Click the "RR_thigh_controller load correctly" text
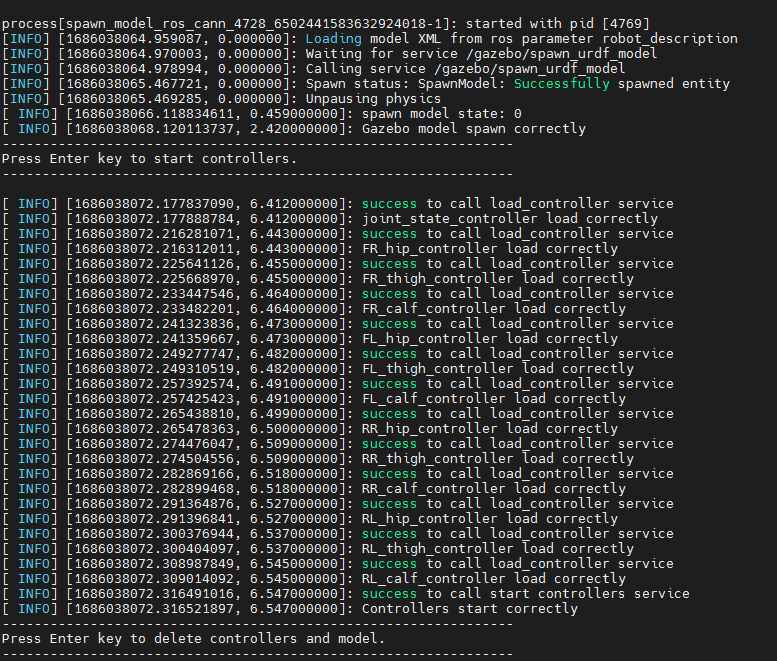Viewport: 777px width, 661px height. point(497,458)
